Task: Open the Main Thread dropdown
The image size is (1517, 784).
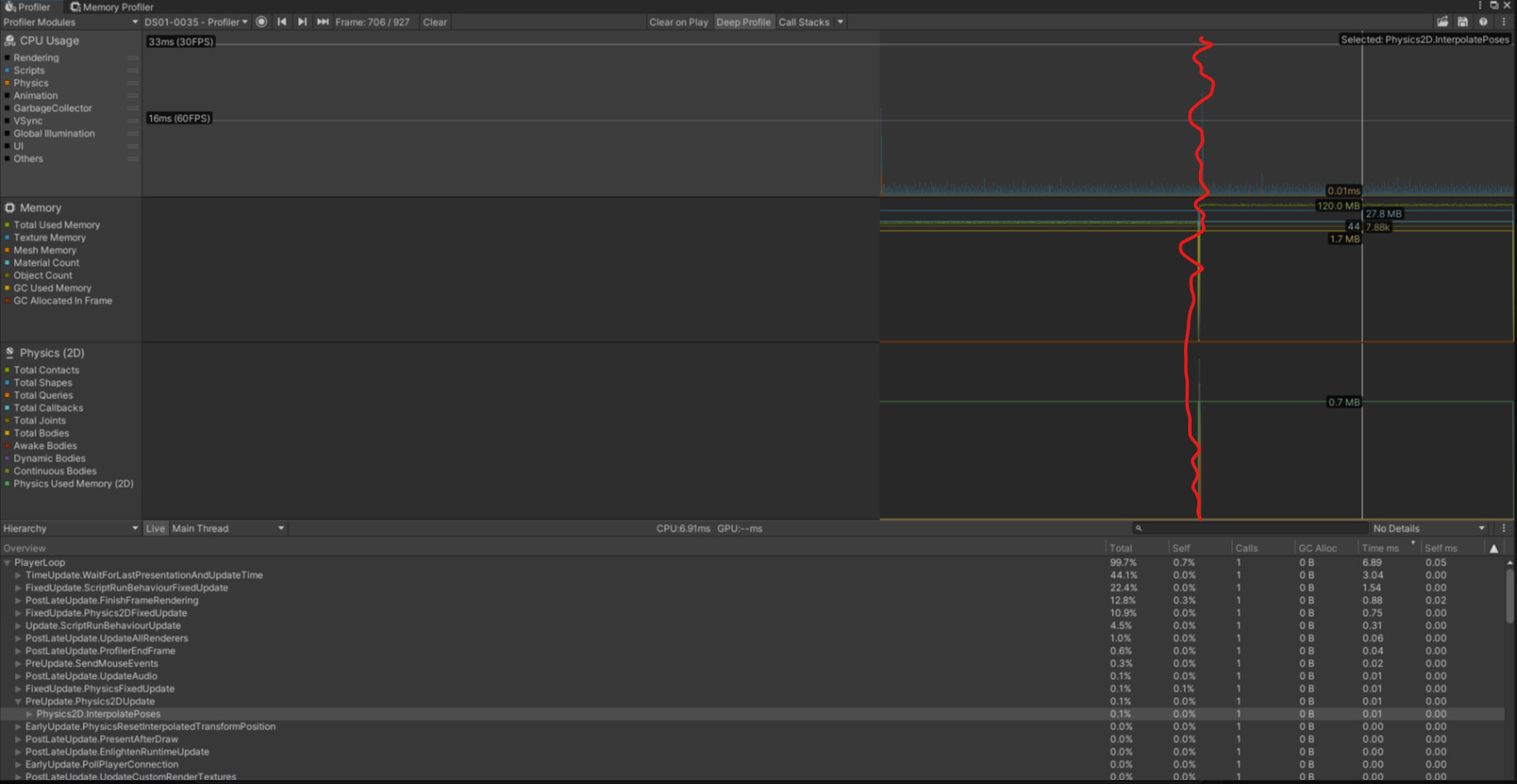Action: tap(228, 528)
